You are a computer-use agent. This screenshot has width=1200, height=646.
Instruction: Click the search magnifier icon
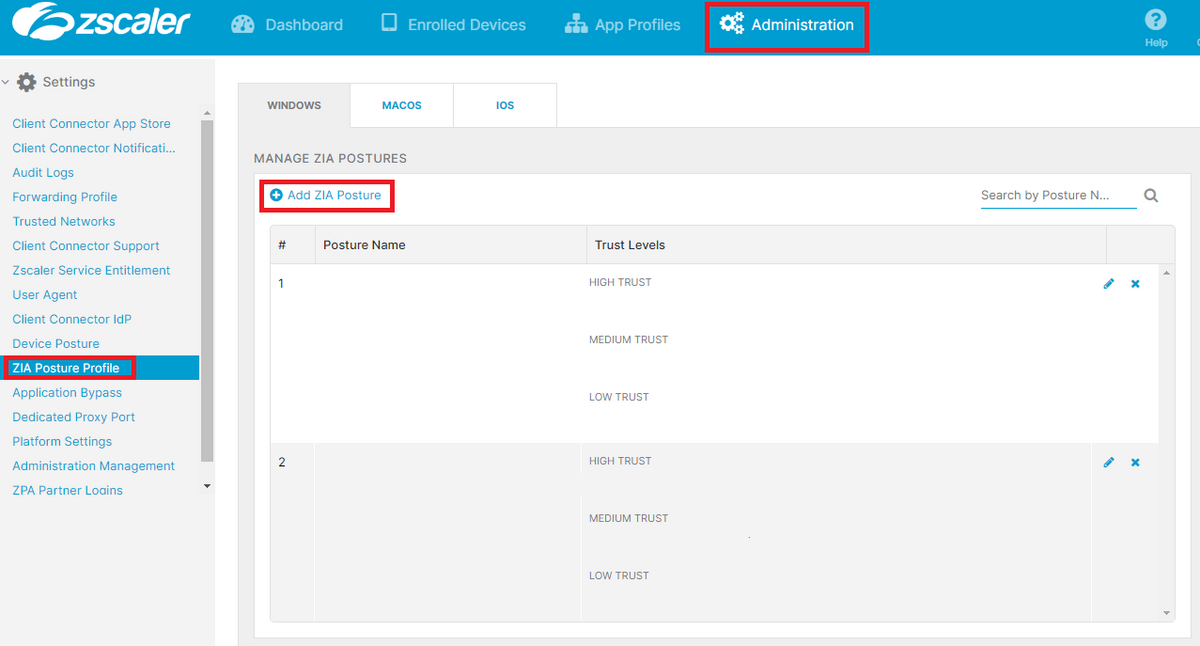click(1151, 196)
